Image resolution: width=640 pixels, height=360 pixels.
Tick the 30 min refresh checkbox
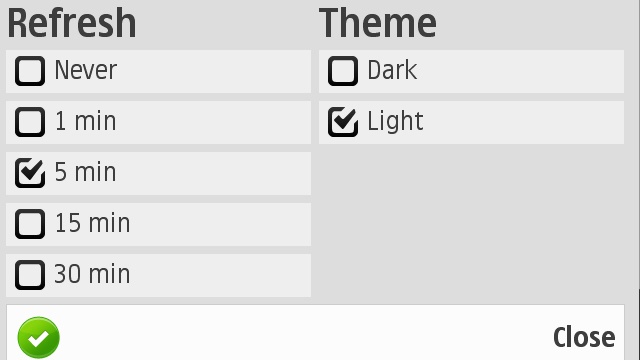[30, 275]
